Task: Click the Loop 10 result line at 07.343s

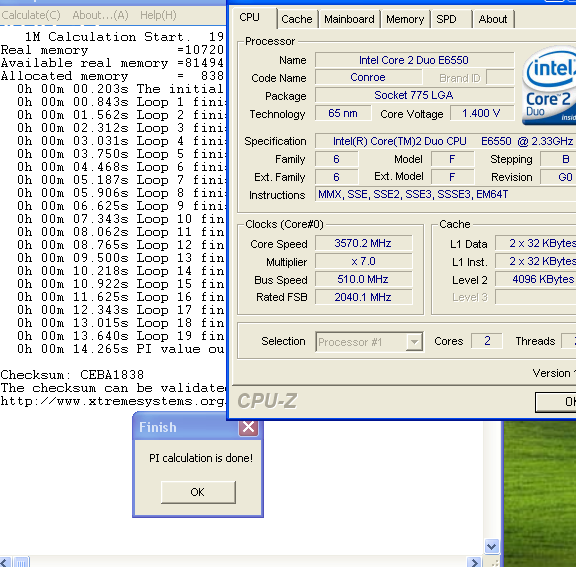Action: [x=121, y=219]
